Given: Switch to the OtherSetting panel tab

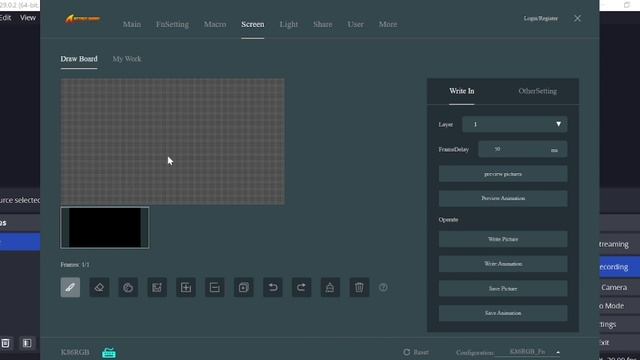Looking at the screenshot, I should [538, 91].
